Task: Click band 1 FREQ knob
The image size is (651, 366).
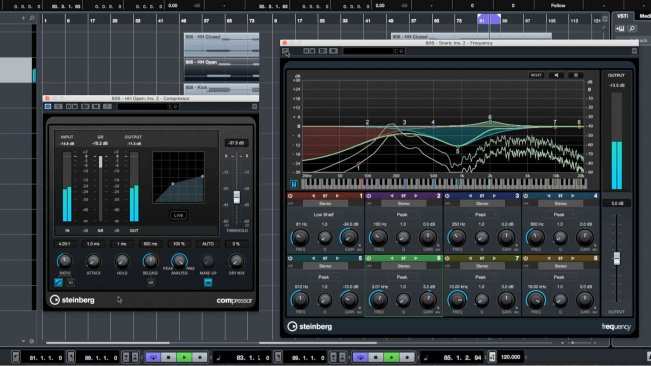Action: pyautogui.click(x=300, y=238)
